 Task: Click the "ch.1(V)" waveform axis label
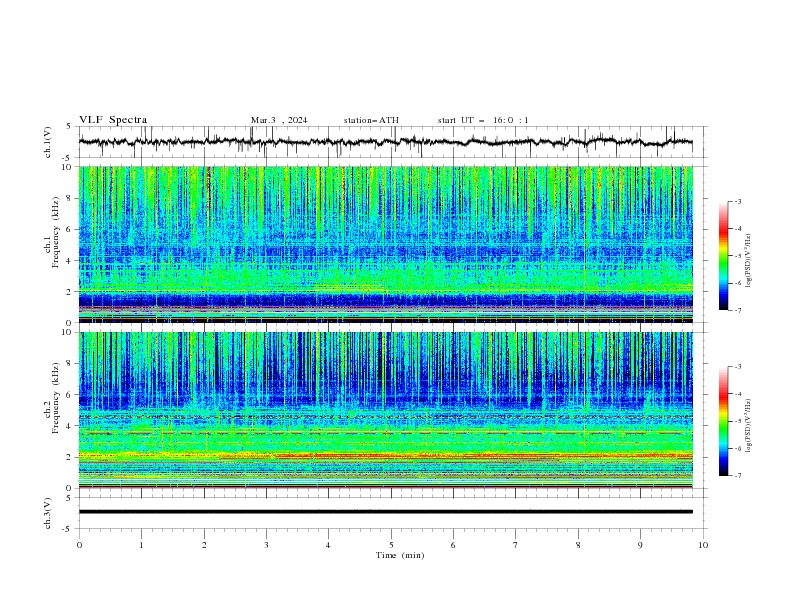tap(48, 142)
